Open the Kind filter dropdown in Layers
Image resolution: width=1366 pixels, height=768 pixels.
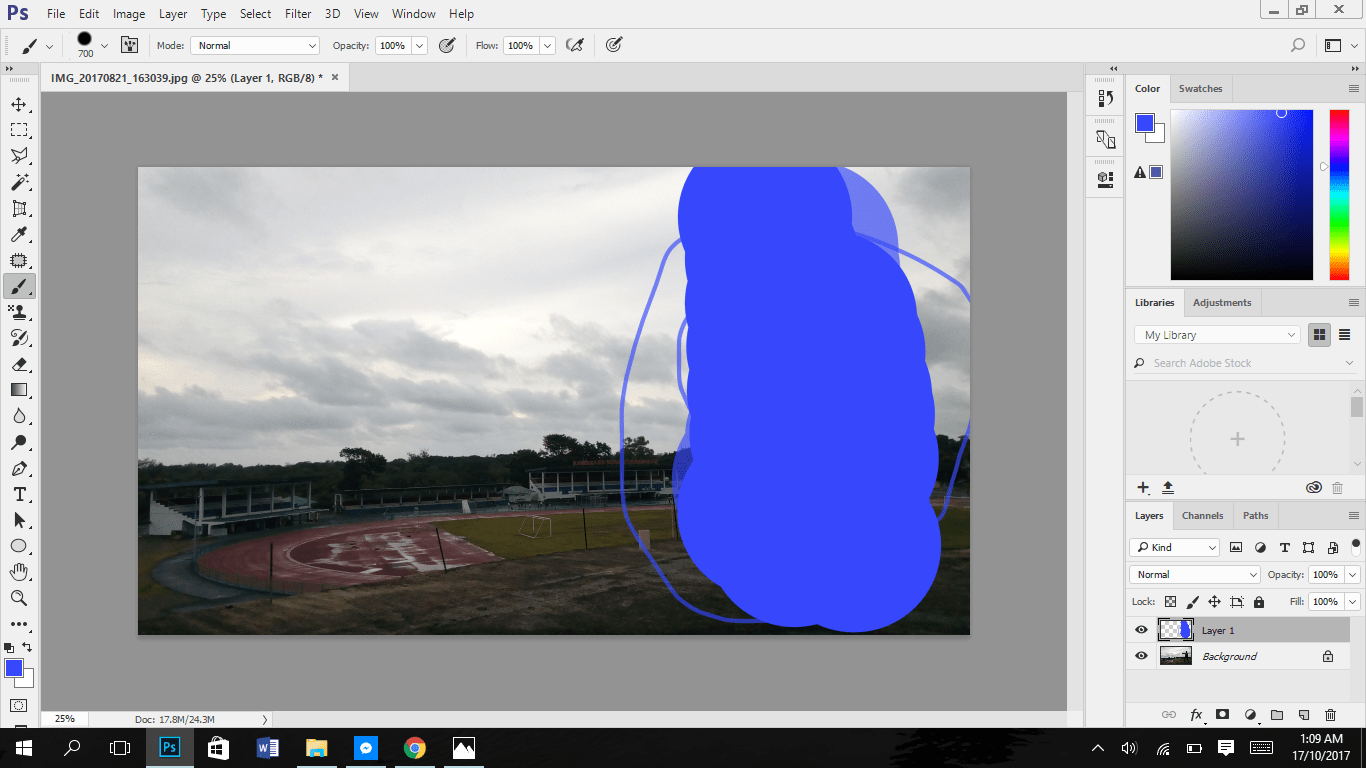pyautogui.click(x=1174, y=547)
